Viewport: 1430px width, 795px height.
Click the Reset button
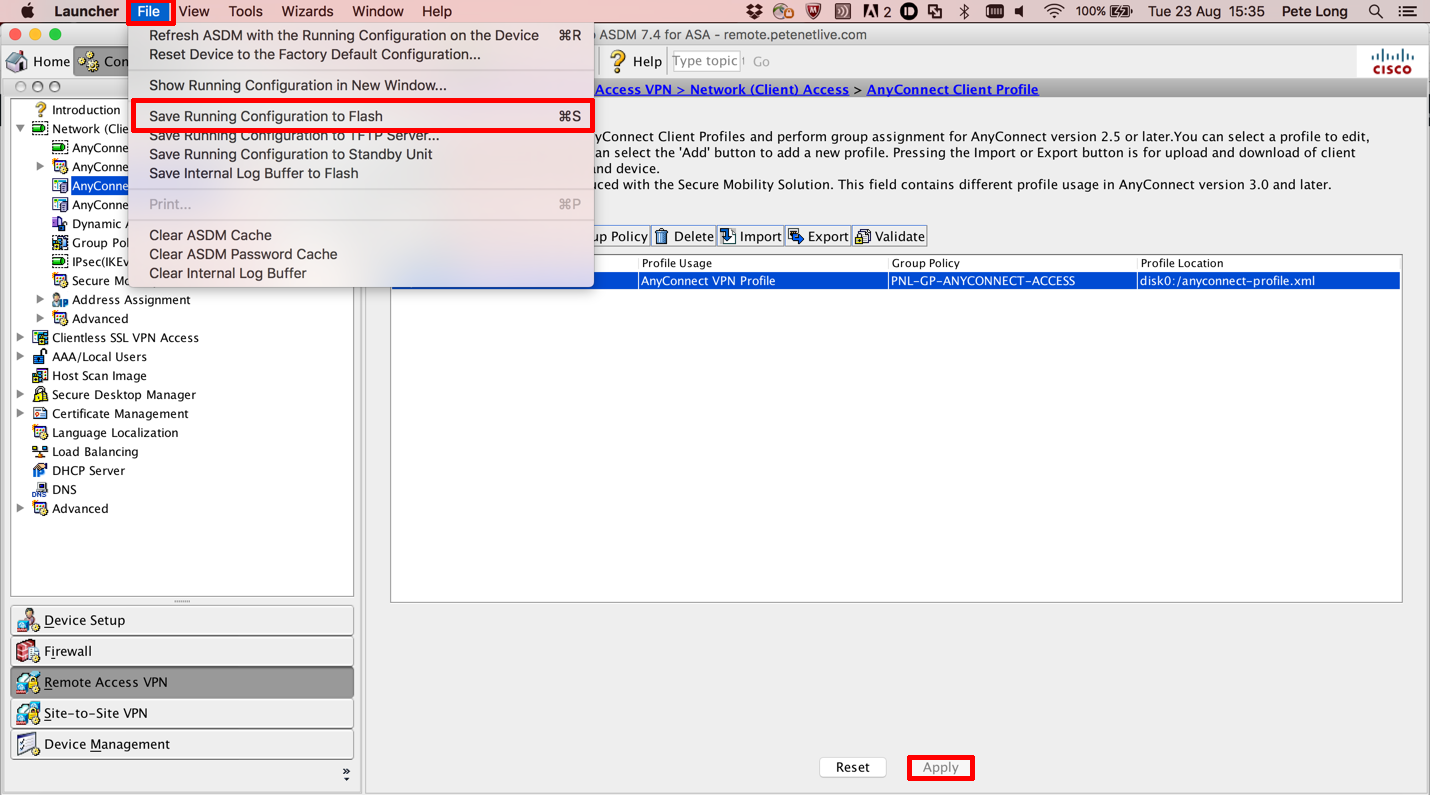pyautogui.click(x=852, y=767)
